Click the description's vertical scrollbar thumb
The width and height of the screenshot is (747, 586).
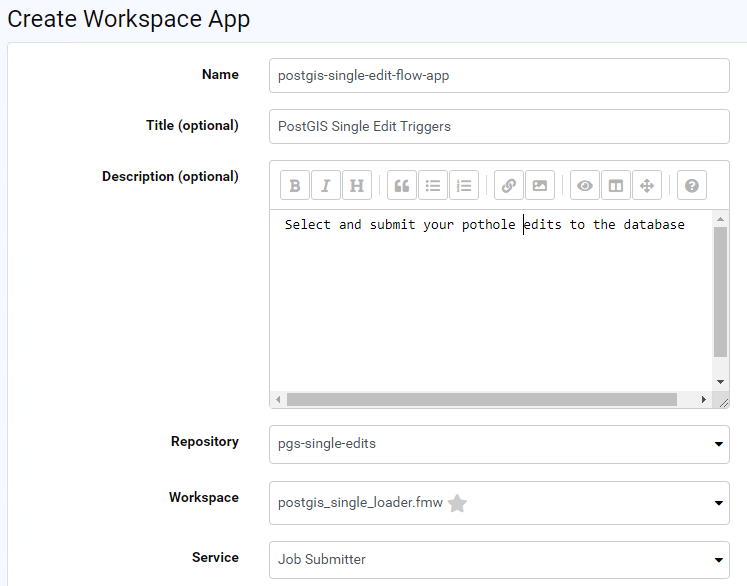(720, 292)
